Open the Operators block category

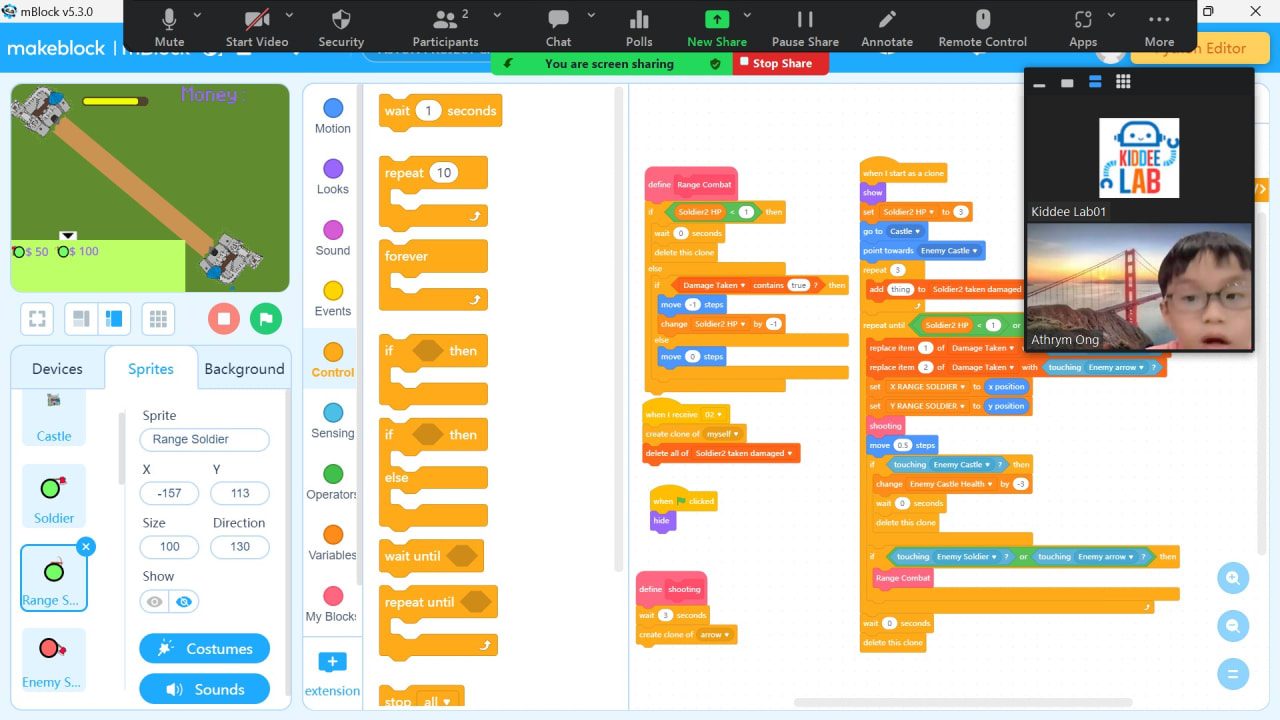(333, 482)
